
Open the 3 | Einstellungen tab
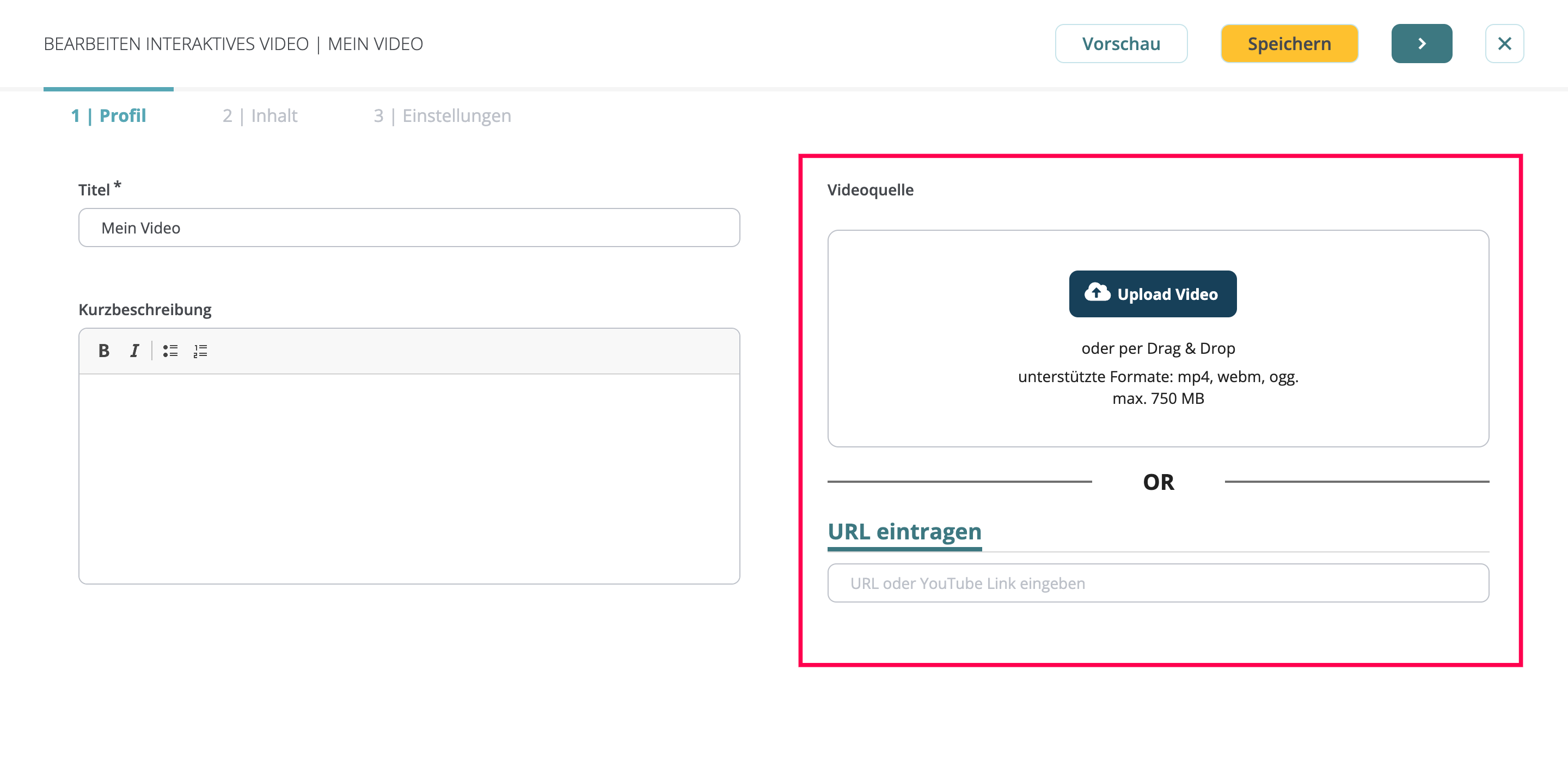point(442,115)
